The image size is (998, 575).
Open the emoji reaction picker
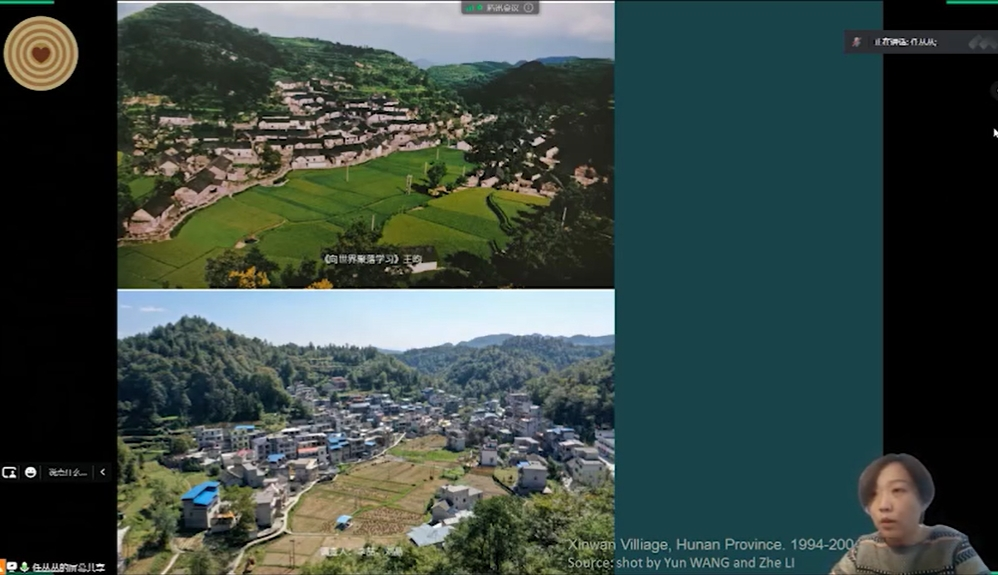(x=31, y=472)
